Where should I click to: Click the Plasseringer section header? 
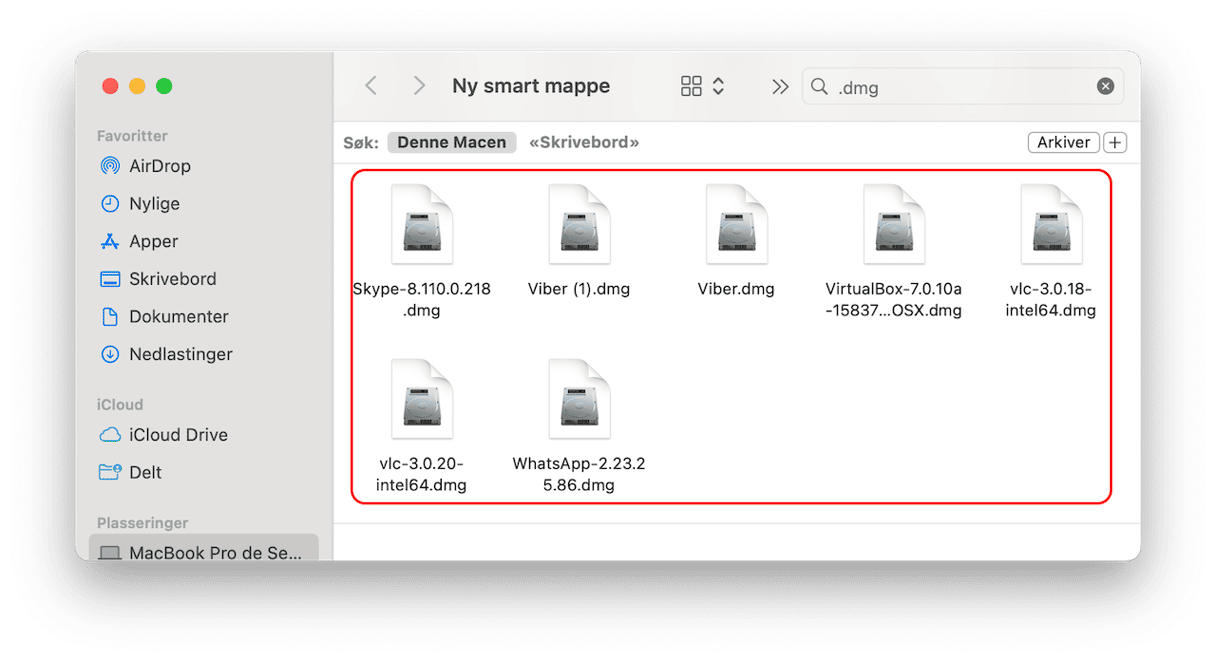tap(143, 523)
